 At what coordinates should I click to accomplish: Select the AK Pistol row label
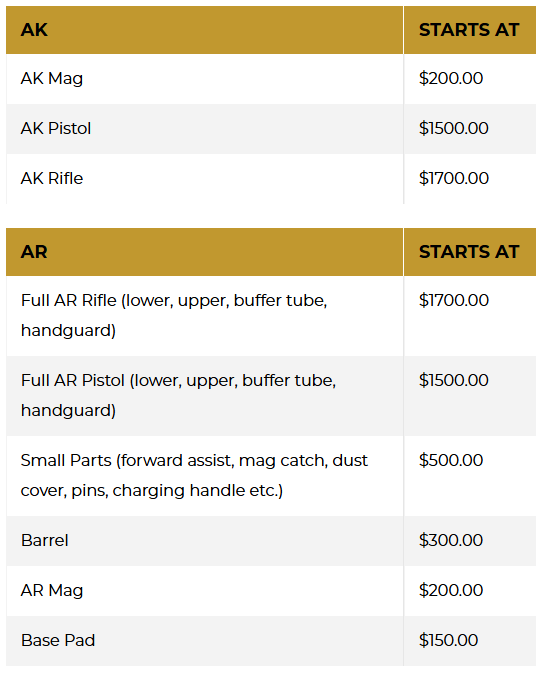pos(56,128)
